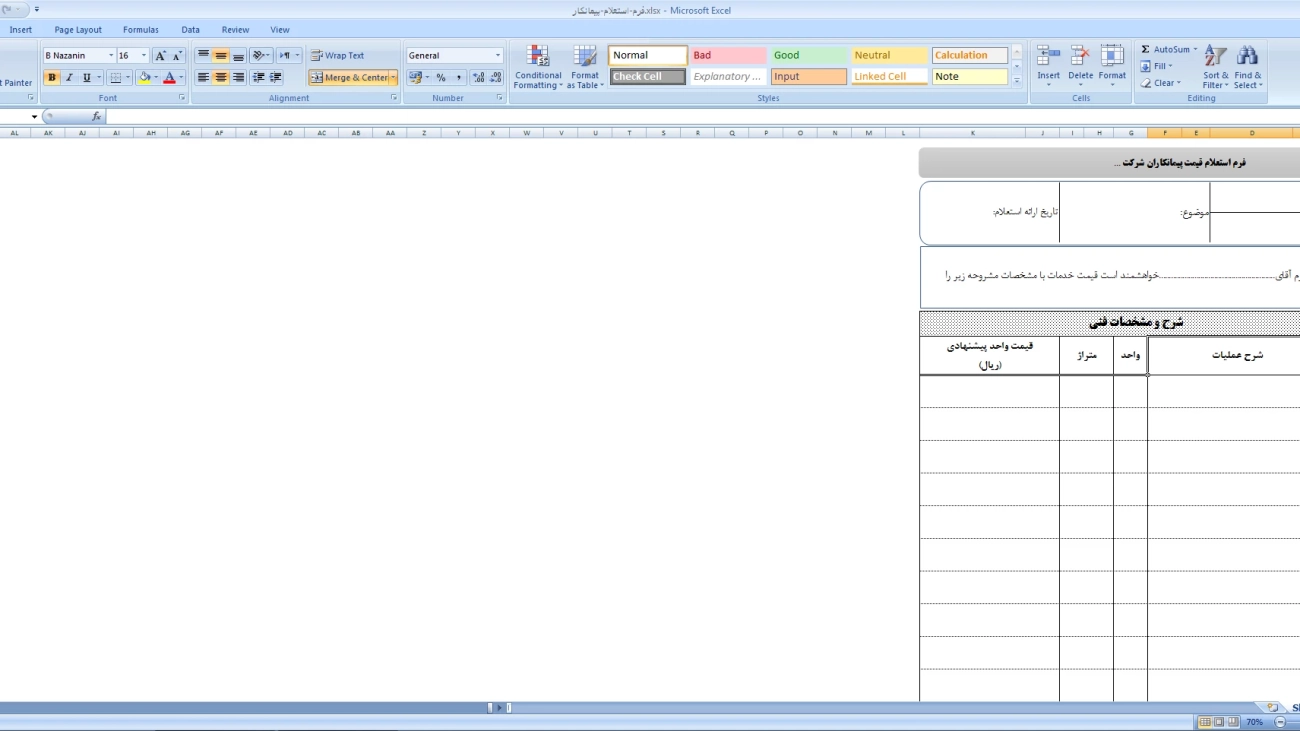The width and height of the screenshot is (1300, 731).
Task: Toggle Merge & Center button
Action: [348, 78]
